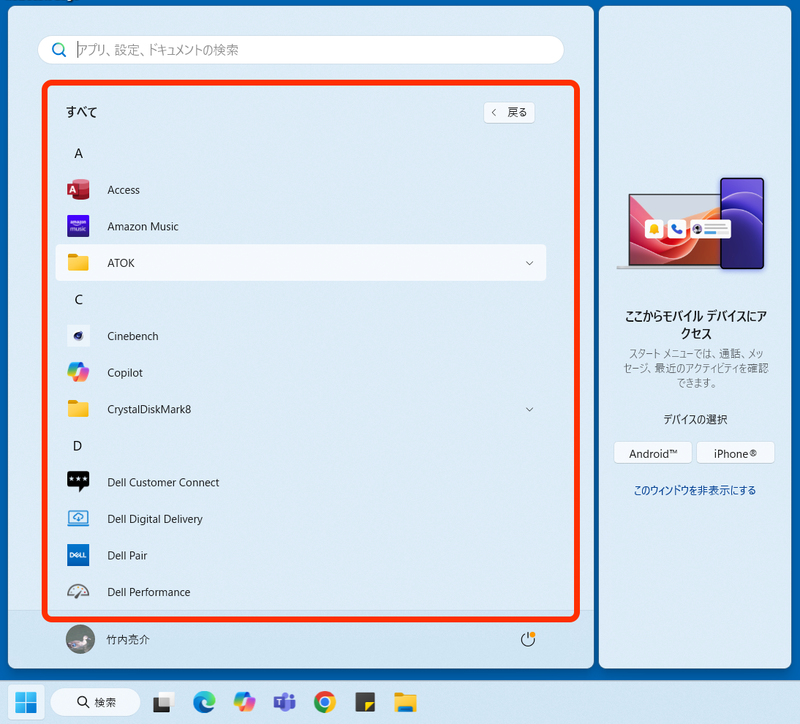Click Dell Digital Delivery label text
This screenshot has height=724, width=800.
coord(155,519)
